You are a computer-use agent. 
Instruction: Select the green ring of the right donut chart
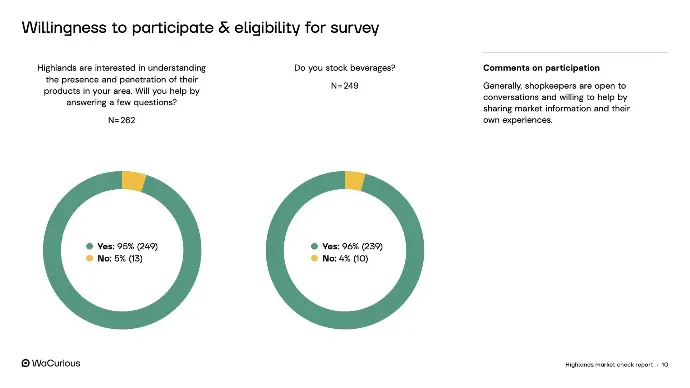(275, 250)
